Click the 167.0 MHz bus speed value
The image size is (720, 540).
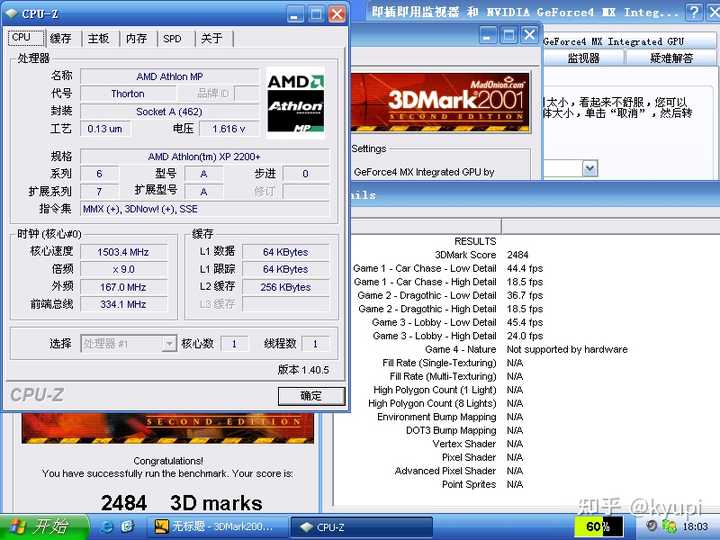coord(123,287)
